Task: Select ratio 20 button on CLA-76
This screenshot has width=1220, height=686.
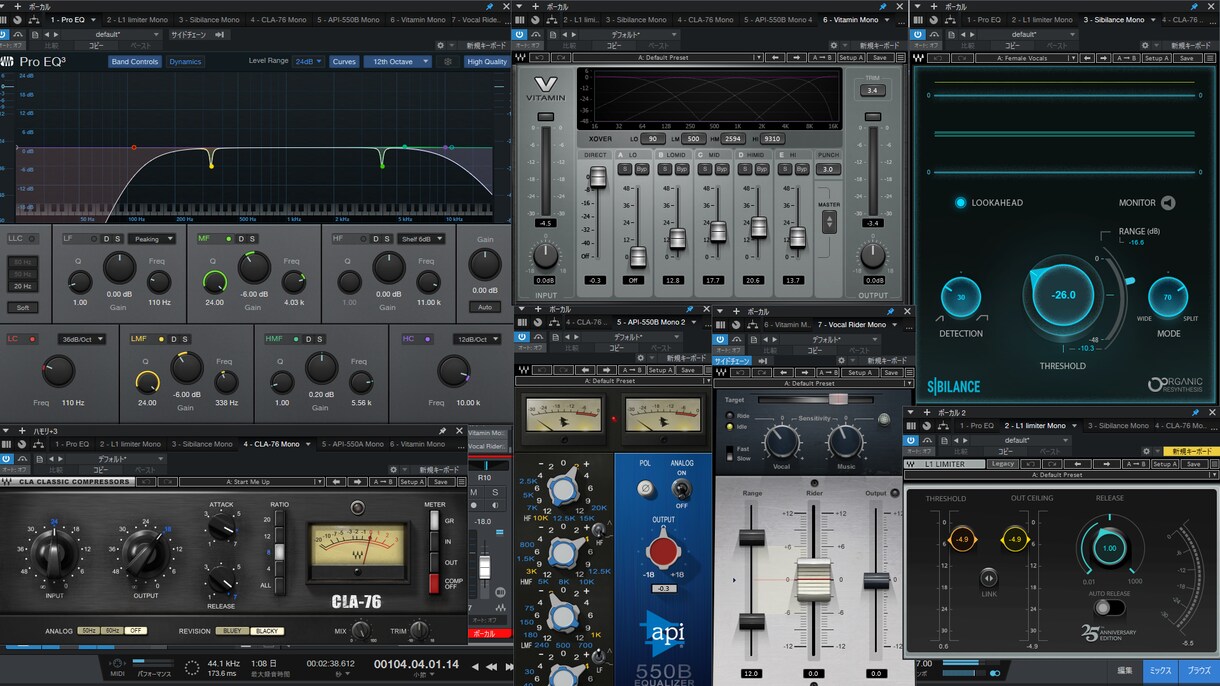Action: (280, 520)
